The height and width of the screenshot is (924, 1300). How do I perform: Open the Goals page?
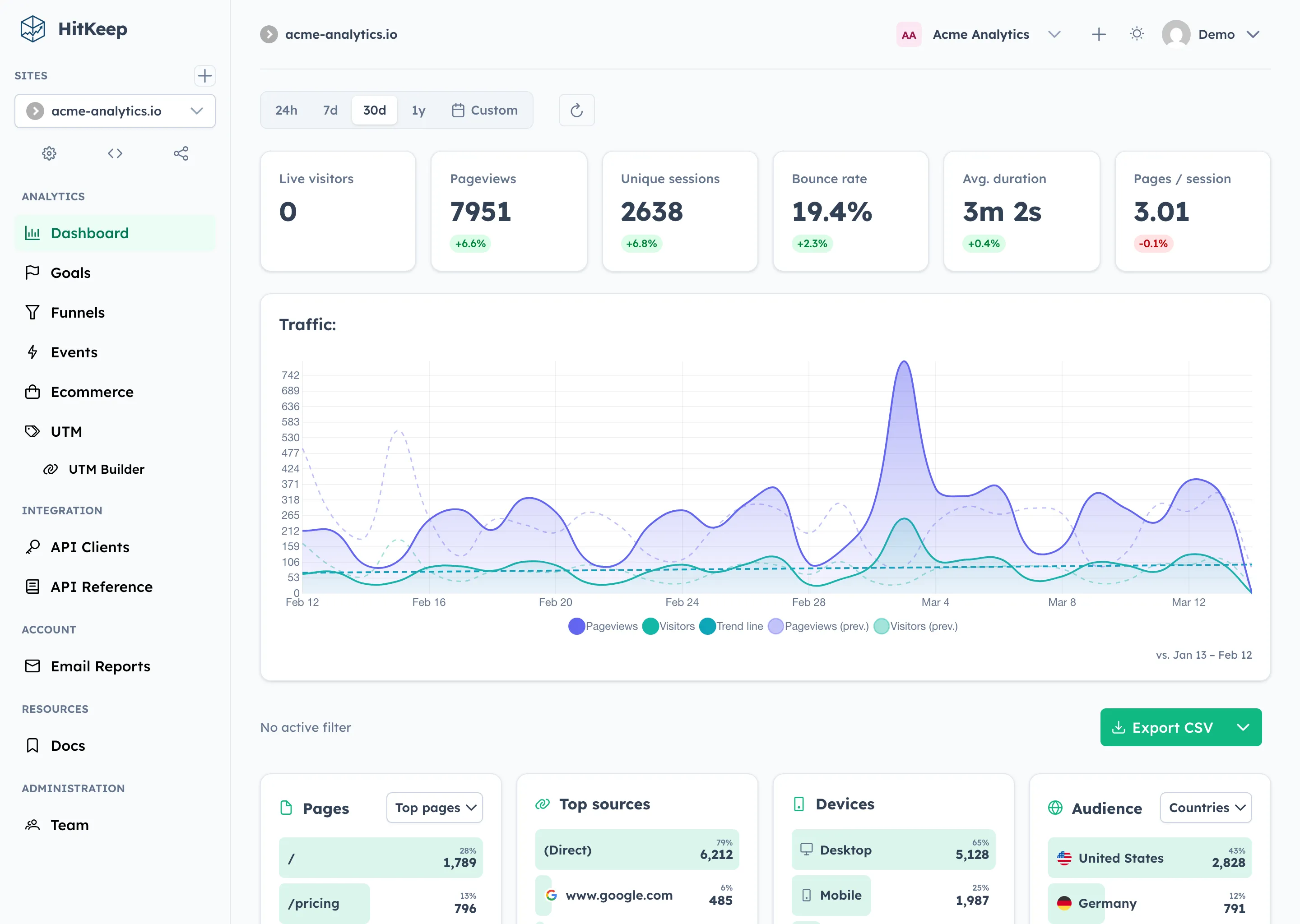(x=70, y=273)
